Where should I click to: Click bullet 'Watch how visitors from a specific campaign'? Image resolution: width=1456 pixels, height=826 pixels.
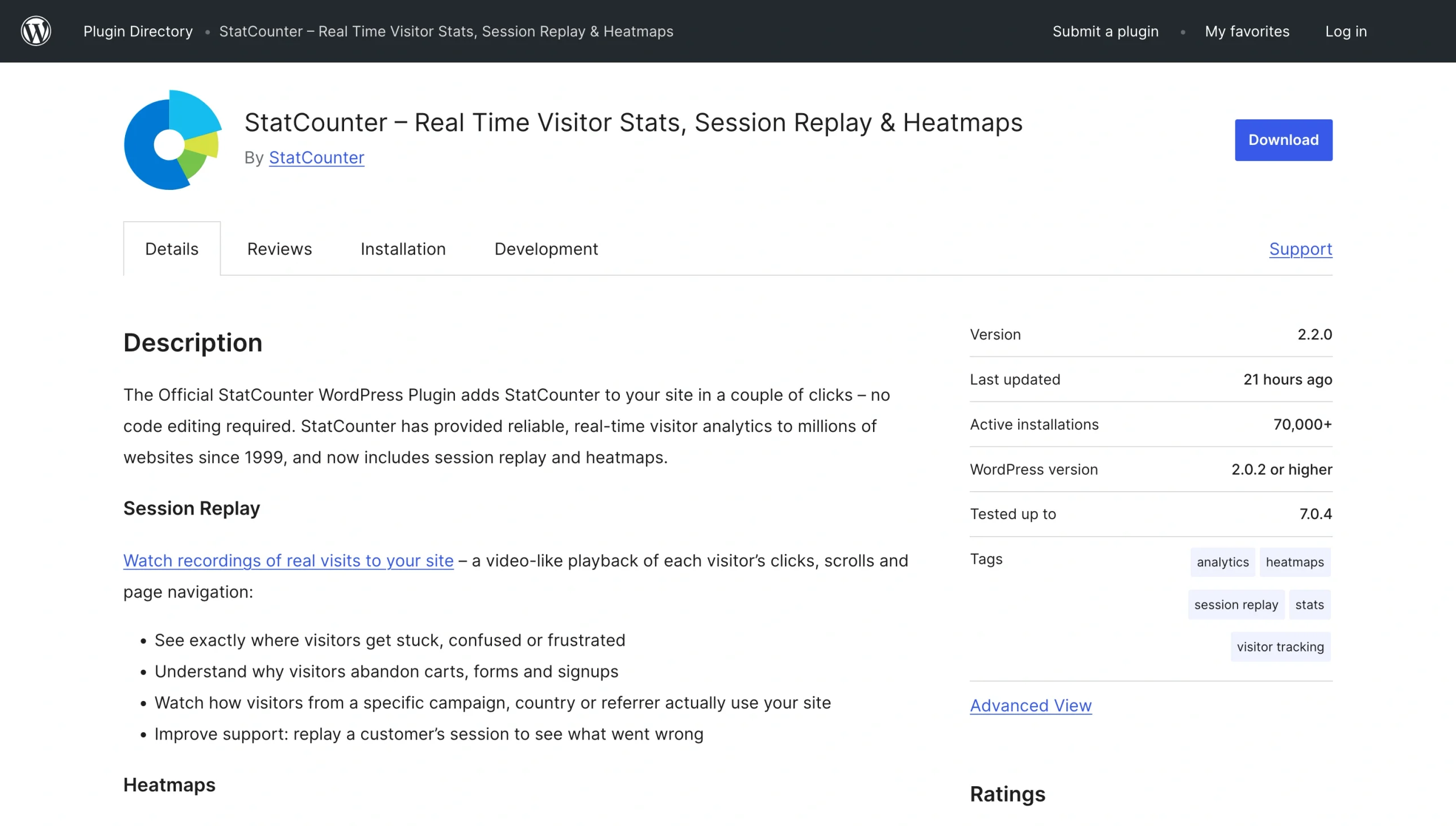tap(493, 703)
